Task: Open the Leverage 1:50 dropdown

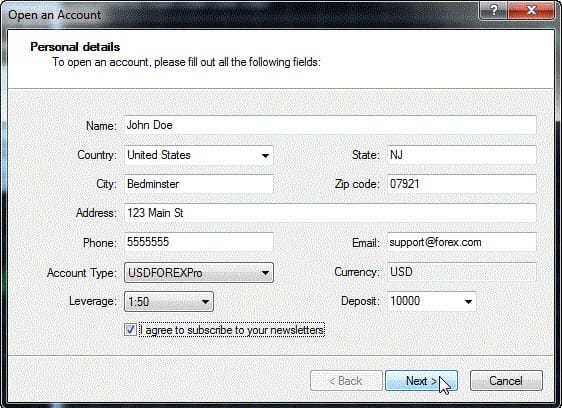Action: point(169,302)
